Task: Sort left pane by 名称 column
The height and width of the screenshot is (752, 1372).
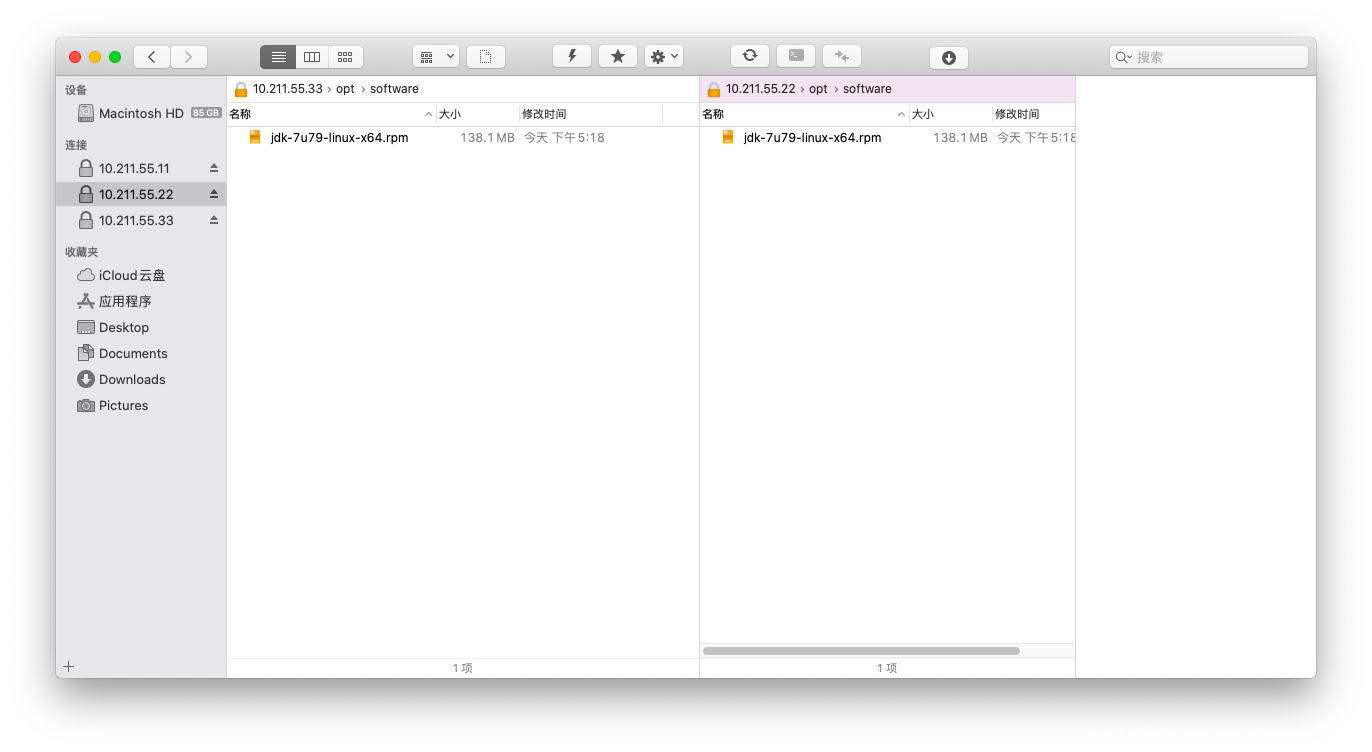Action: coord(331,114)
